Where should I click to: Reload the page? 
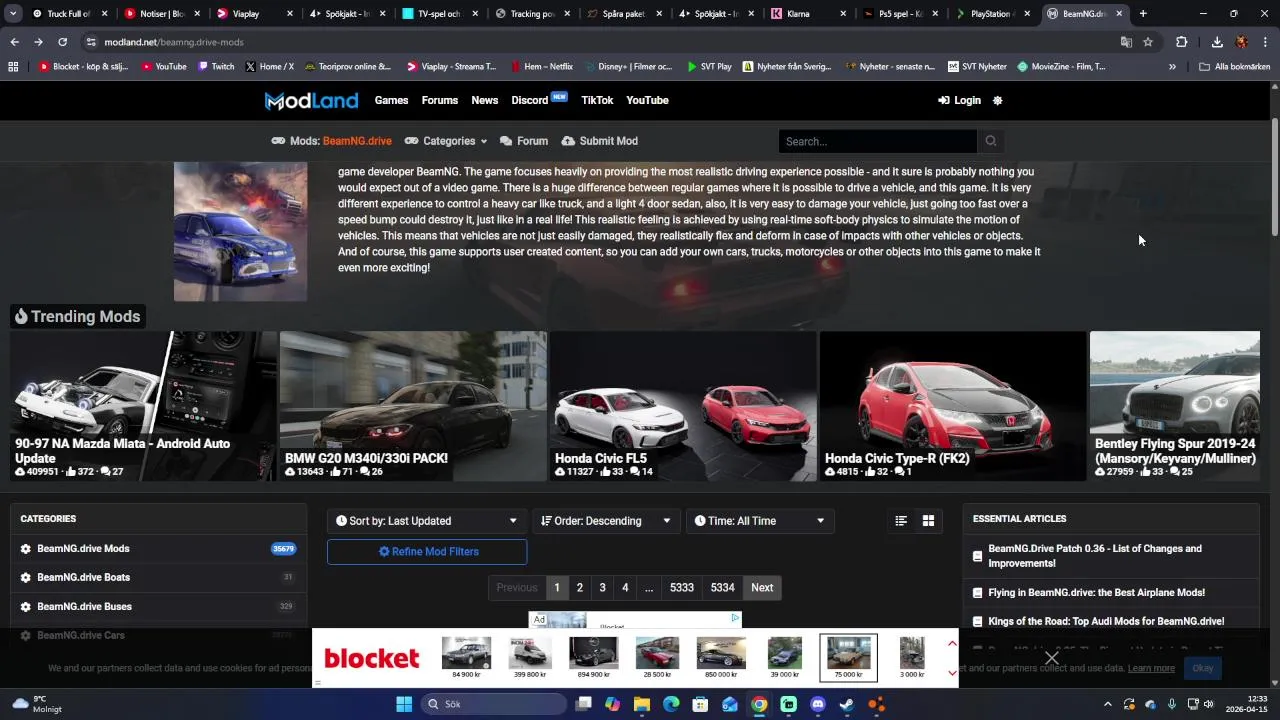click(x=62, y=42)
